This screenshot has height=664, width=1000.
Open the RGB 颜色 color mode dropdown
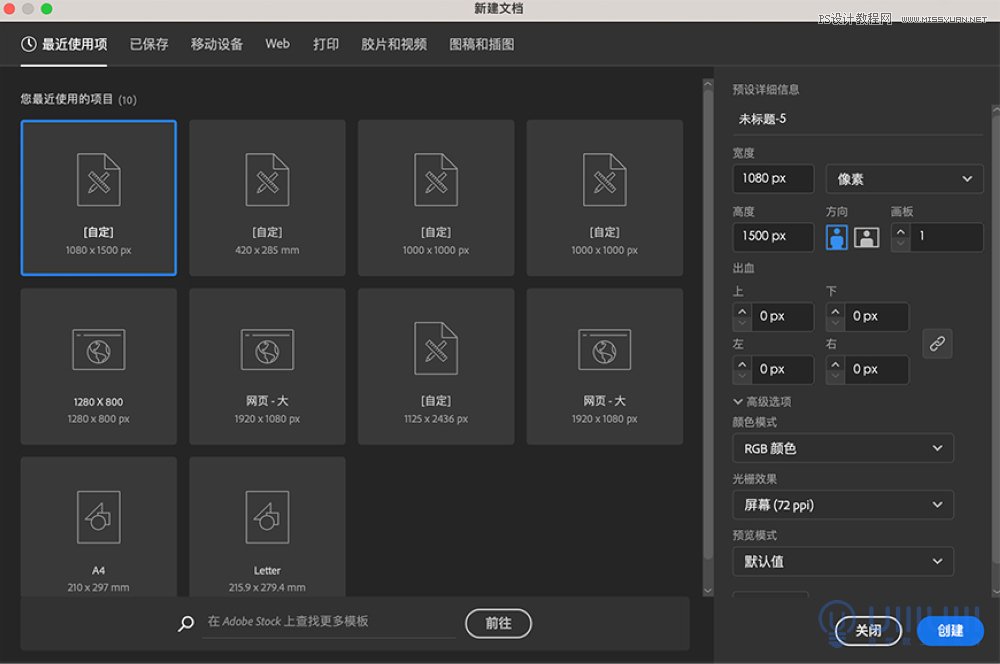pos(842,448)
